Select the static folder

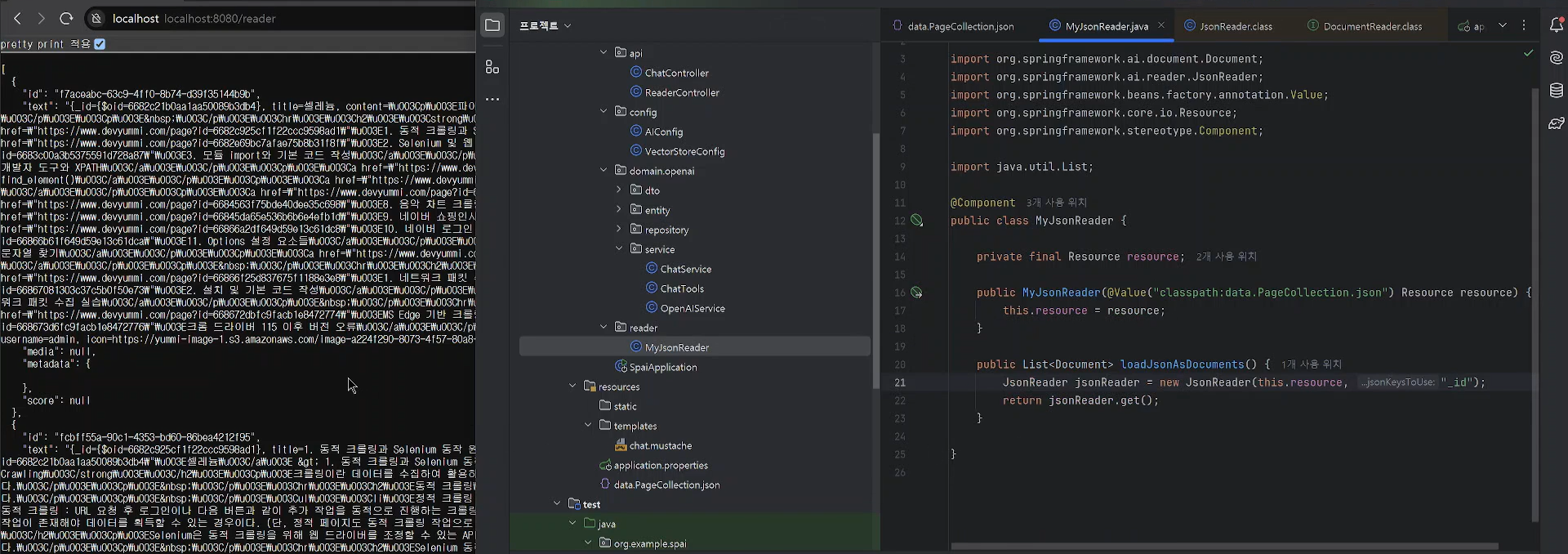point(625,406)
